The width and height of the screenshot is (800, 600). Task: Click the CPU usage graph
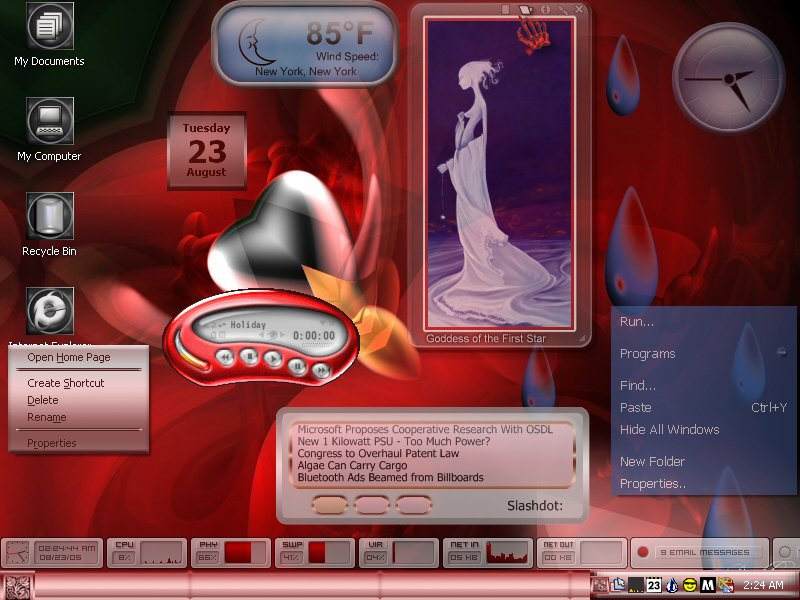(162, 553)
